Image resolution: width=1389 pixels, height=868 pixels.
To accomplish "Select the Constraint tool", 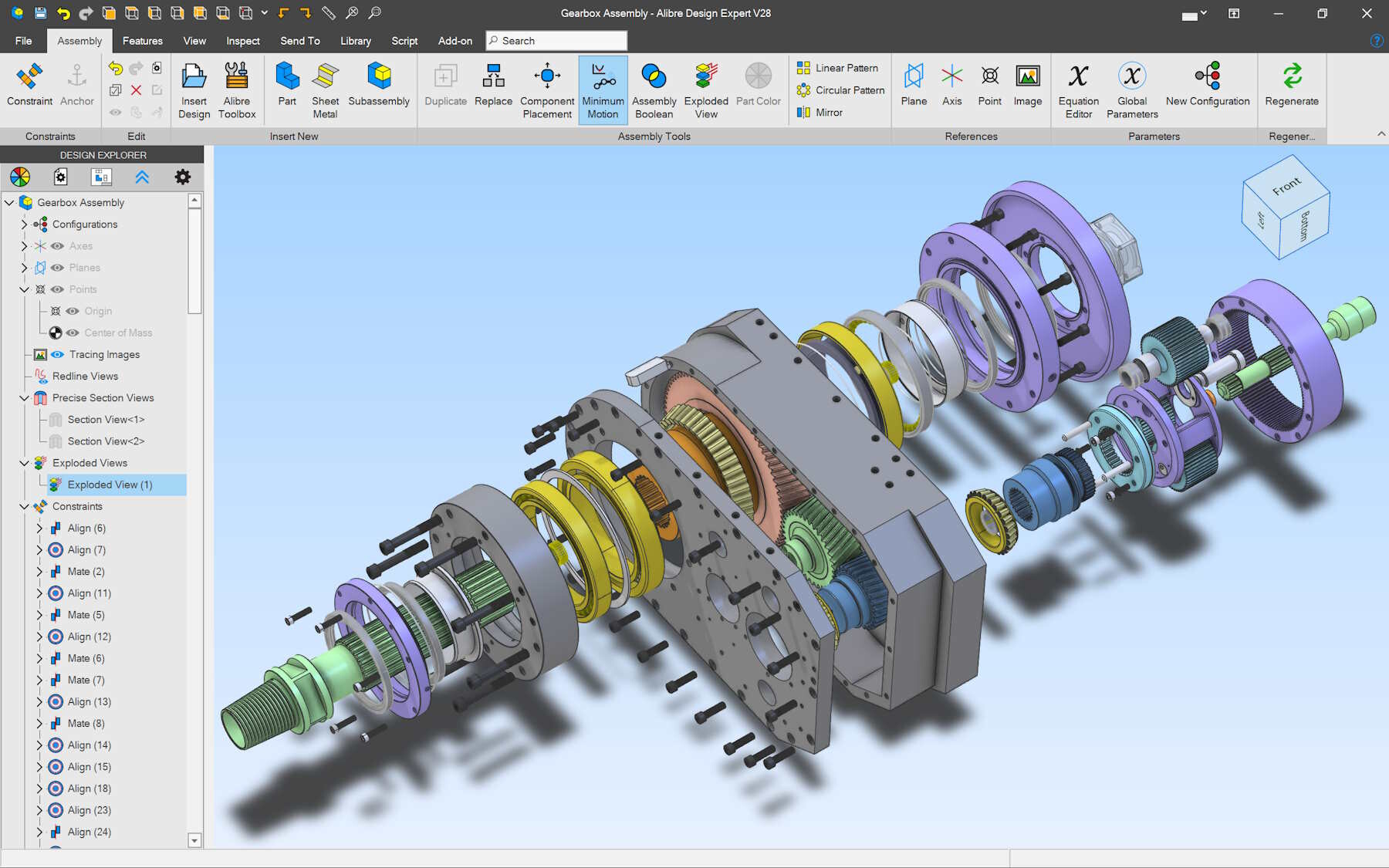I will coord(29,85).
